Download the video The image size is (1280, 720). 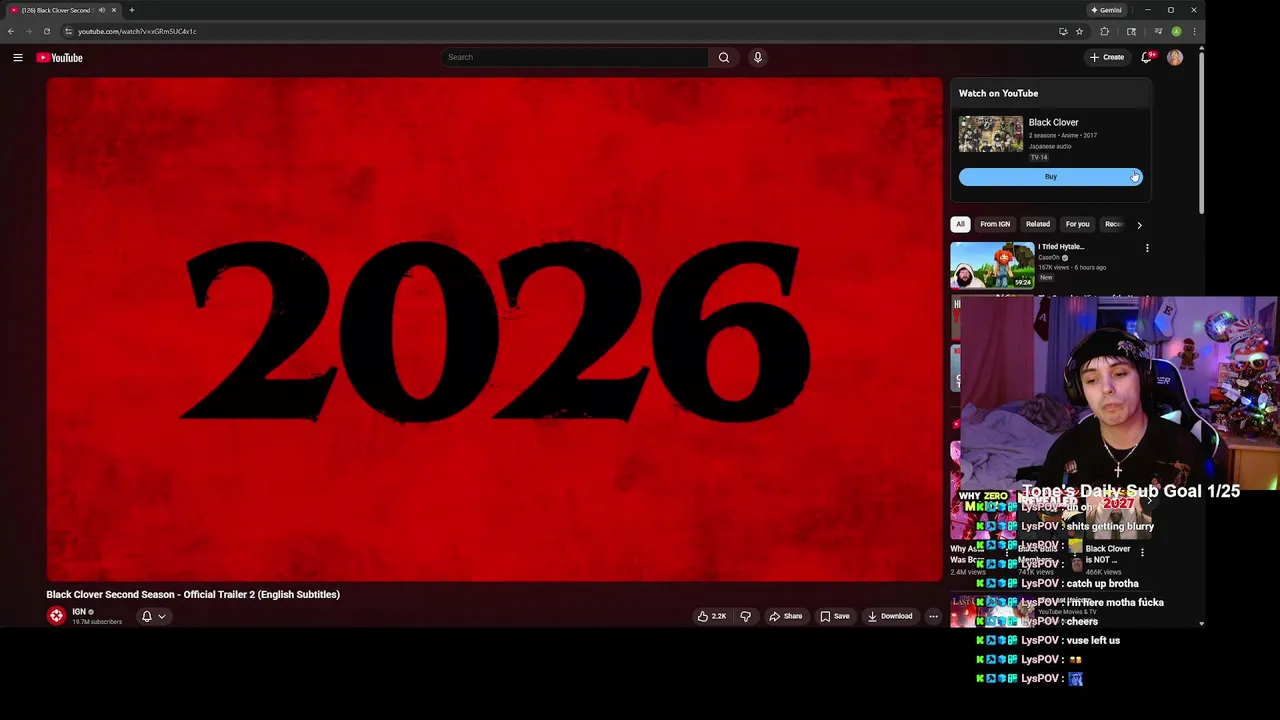(890, 616)
